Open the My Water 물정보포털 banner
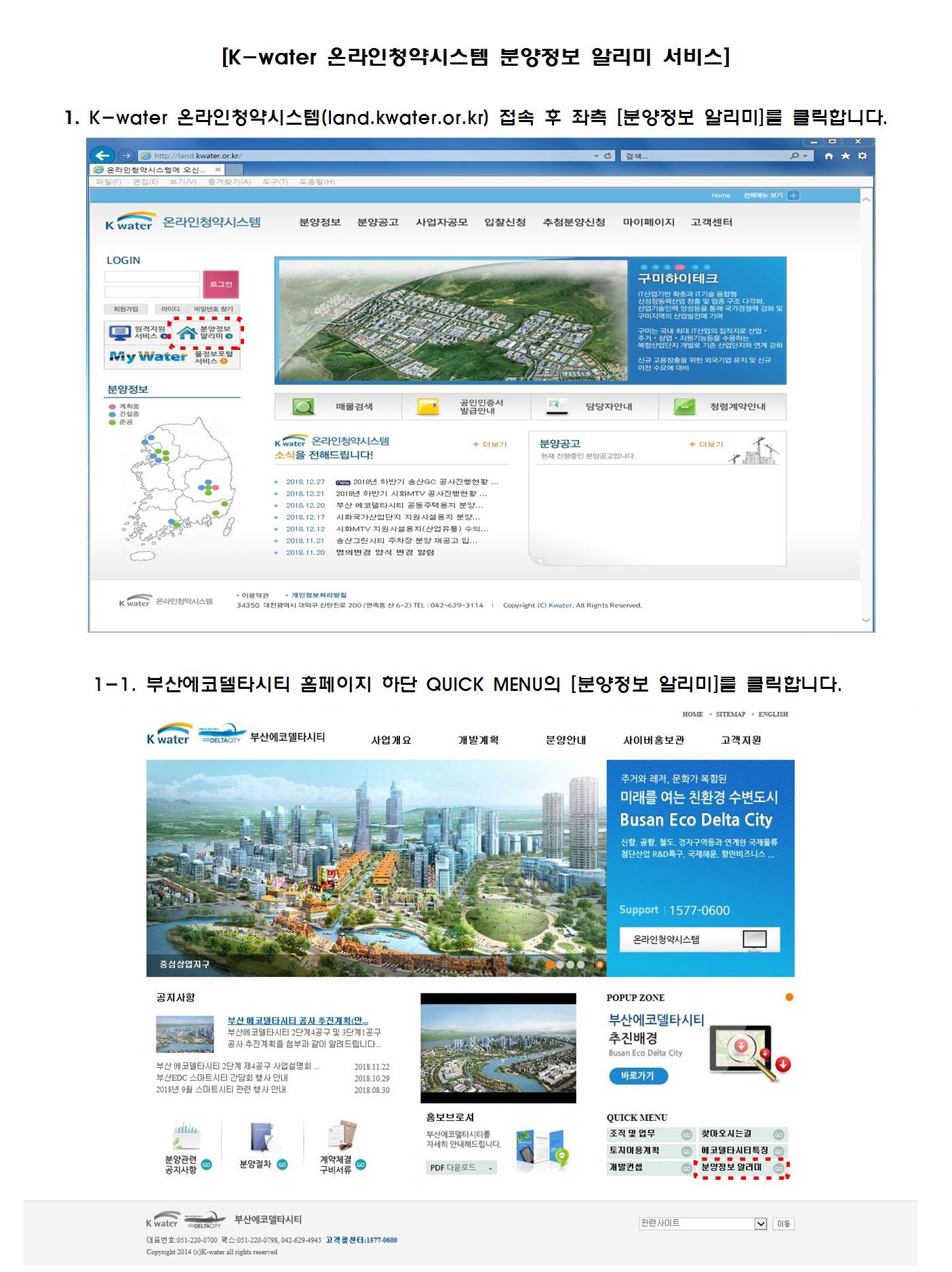The image size is (952, 1272). click(x=172, y=357)
